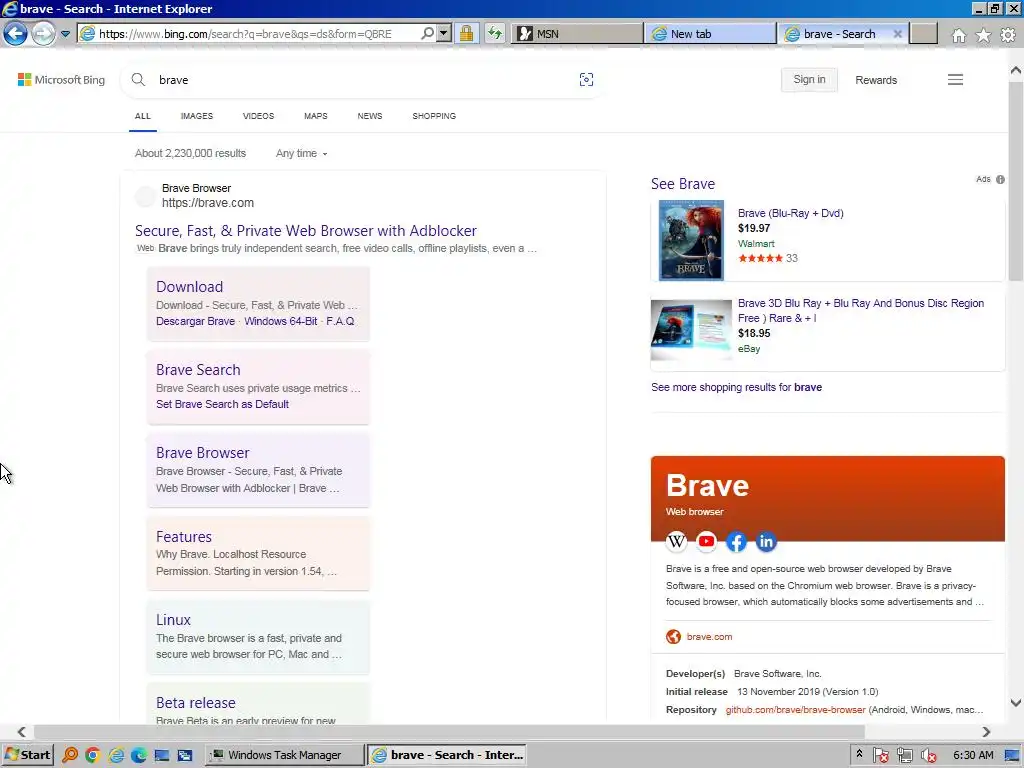Click the vertical scrollbar down arrow
Image resolution: width=1024 pixels, height=768 pixels.
tap(1016, 703)
